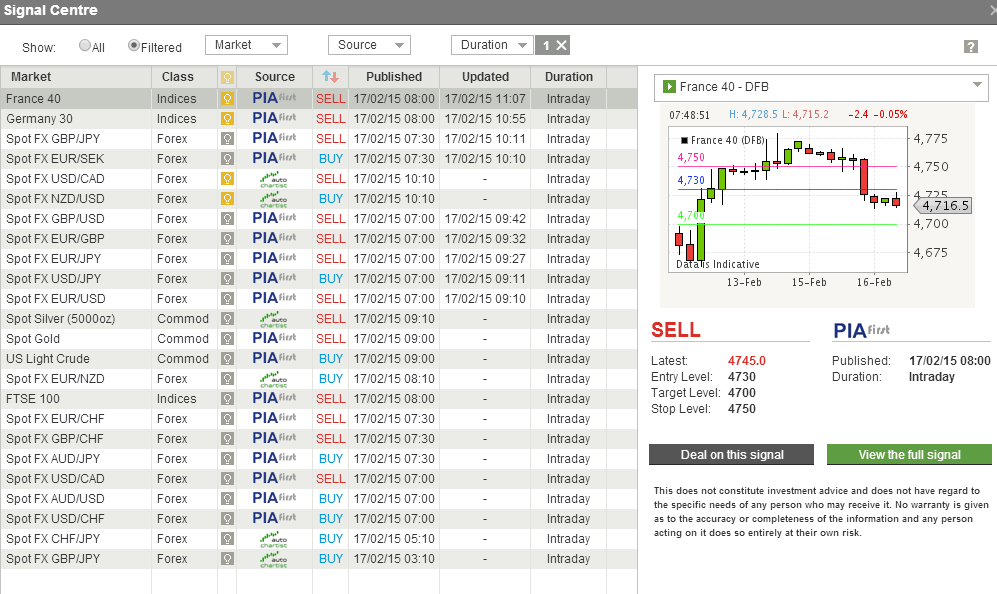Click the grey lightbulb in Spot FX EUR/SEK row
Screen dimensions: 997x594
(227, 159)
